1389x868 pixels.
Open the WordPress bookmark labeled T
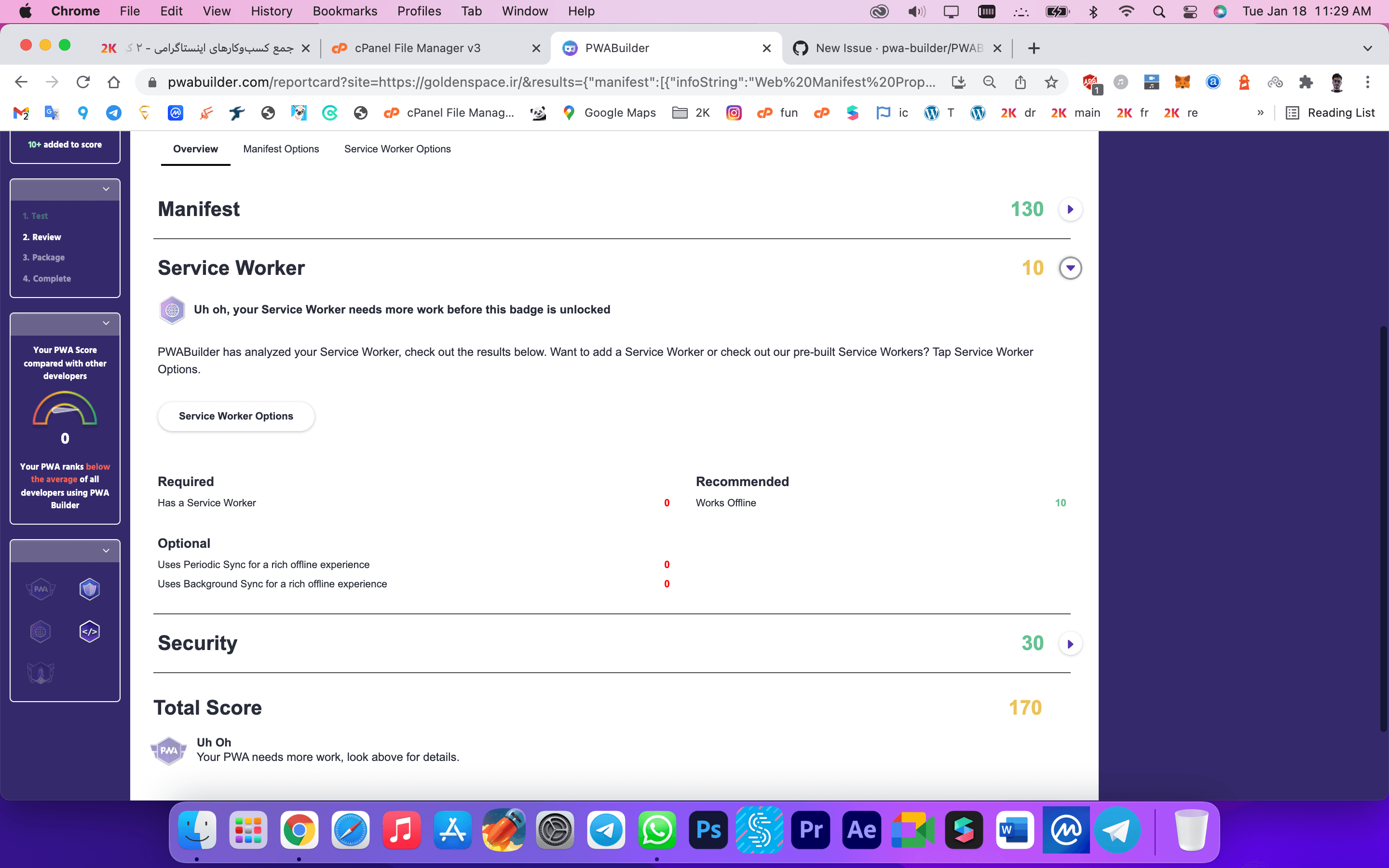click(x=939, y=112)
